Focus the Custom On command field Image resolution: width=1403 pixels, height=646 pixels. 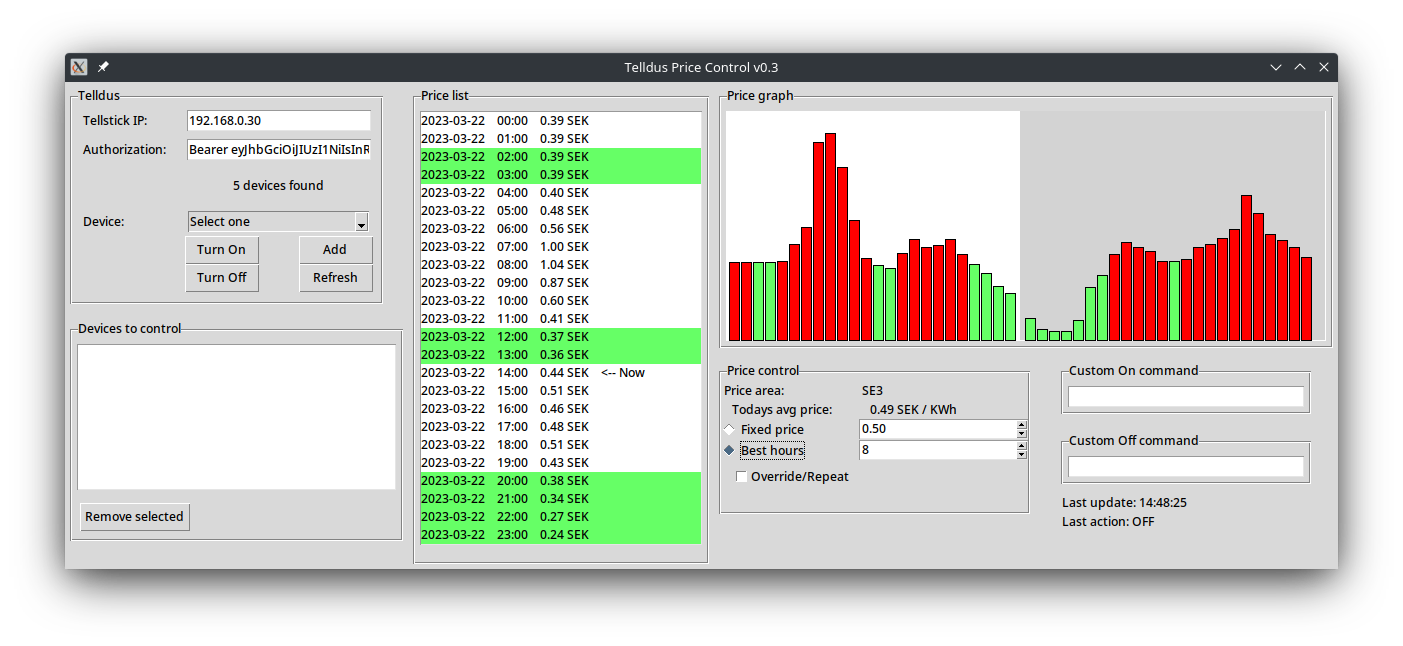pyautogui.click(x=1186, y=397)
